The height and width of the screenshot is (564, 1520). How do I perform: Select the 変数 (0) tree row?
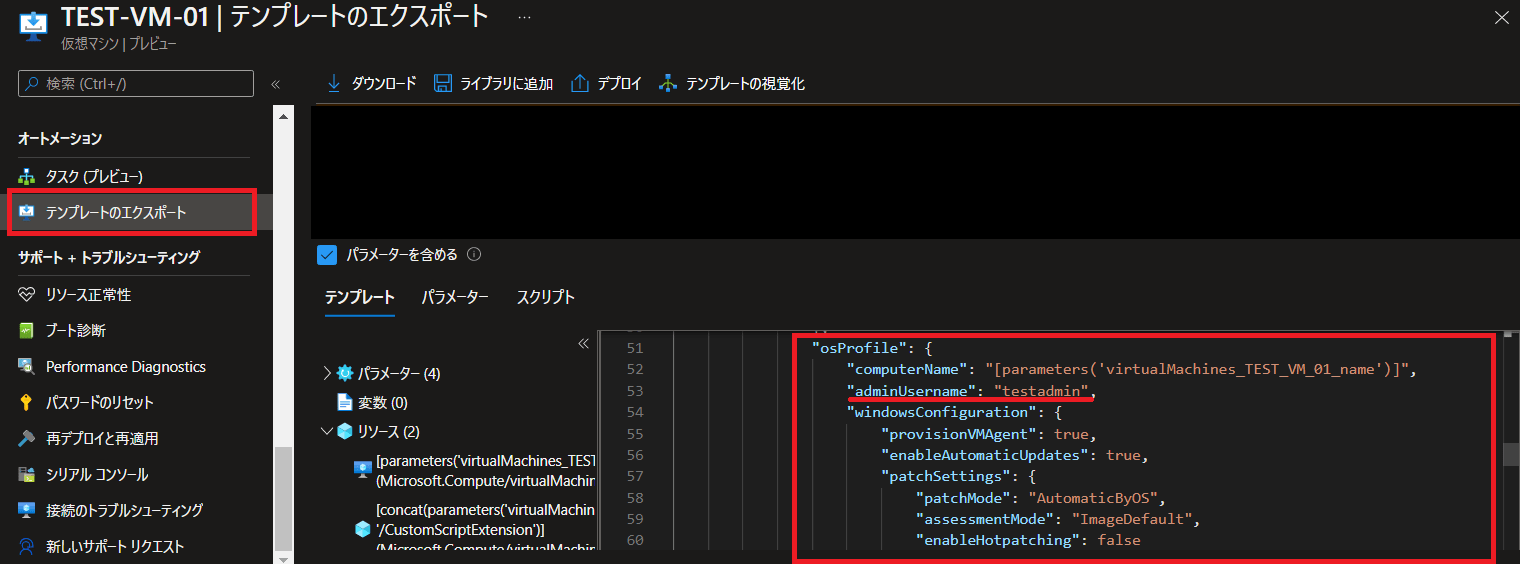(373, 403)
